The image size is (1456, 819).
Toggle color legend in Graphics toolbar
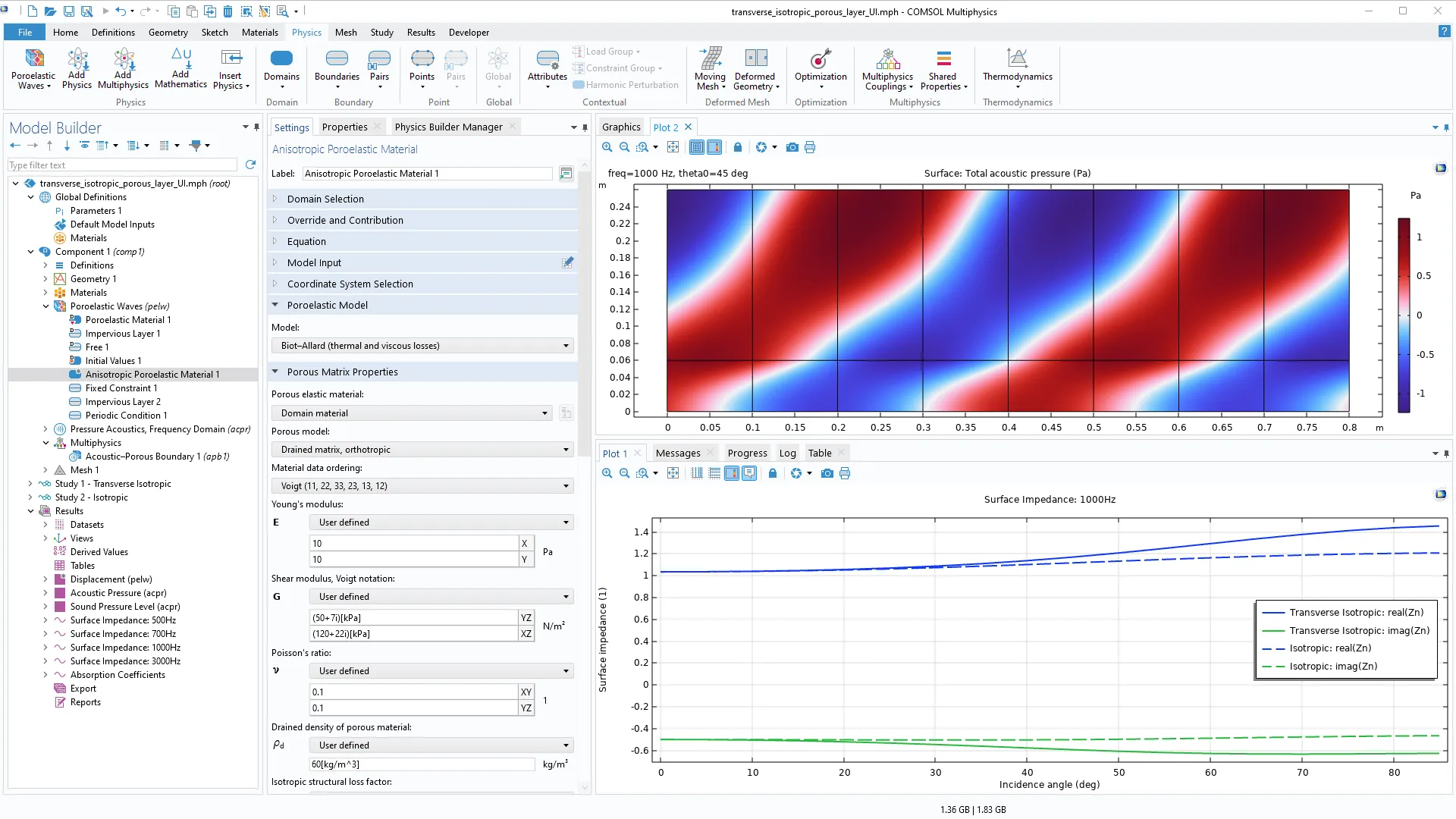[714, 147]
